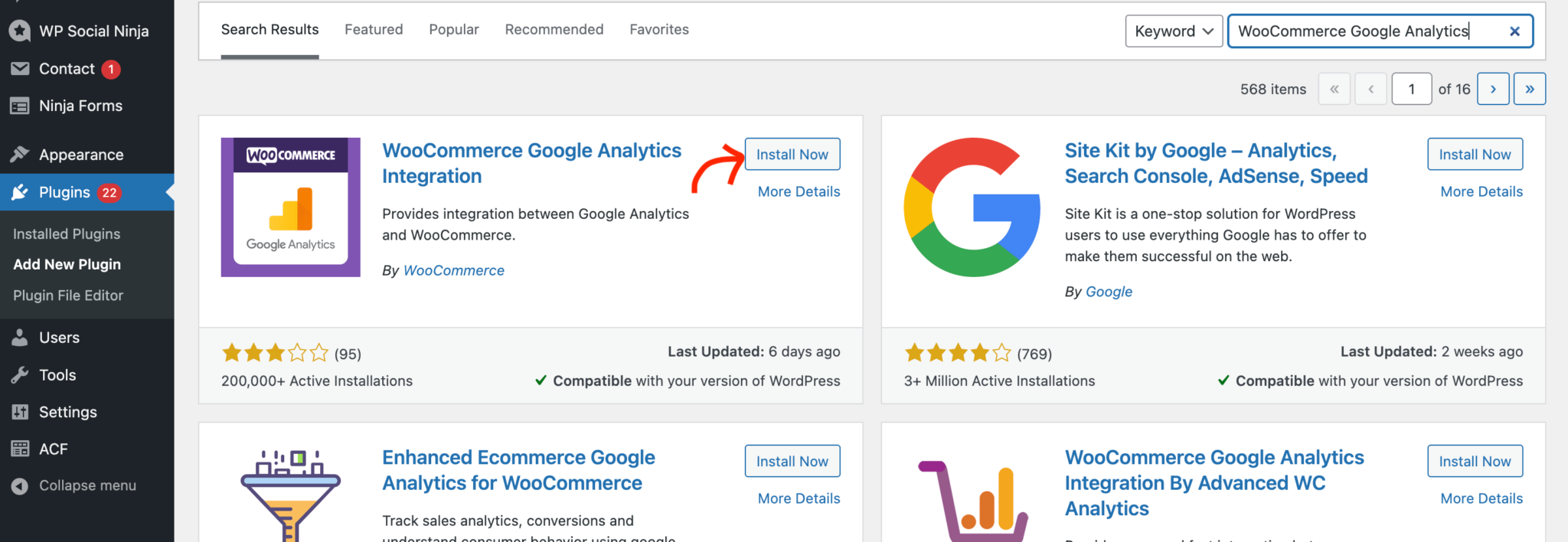
Task: Open the Keyword search dropdown
Action: tap(1173, 31)
